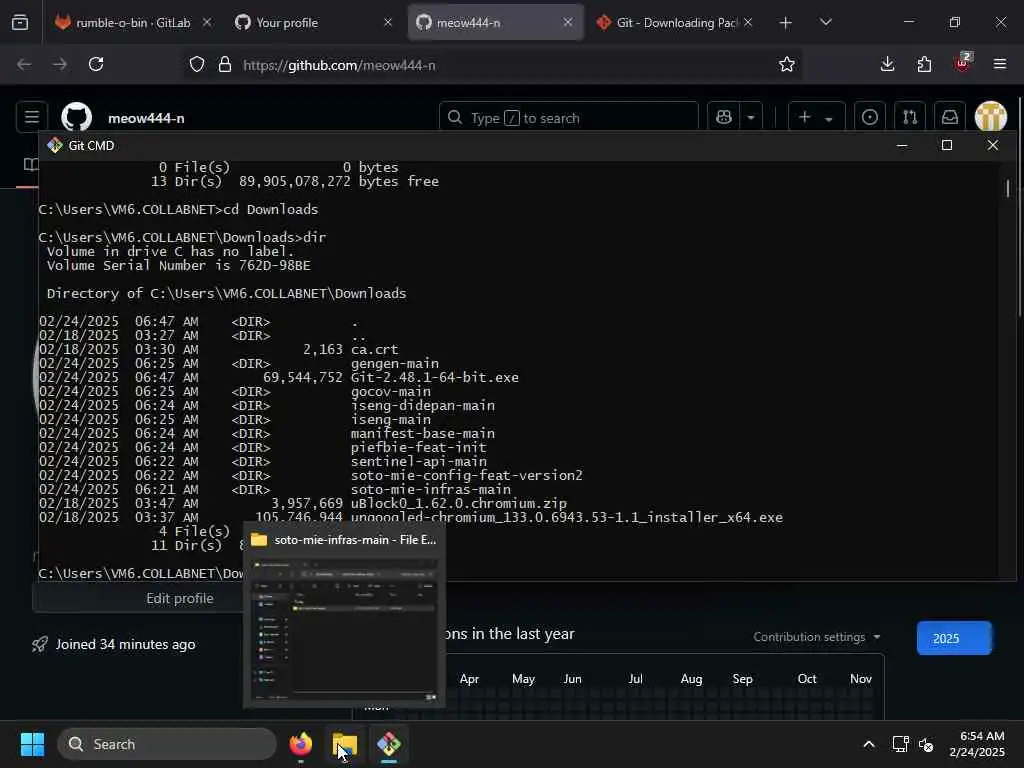Open muted volume tray icon
The width and height of the screenshot is (1024, 768).
tap(926, 744)
